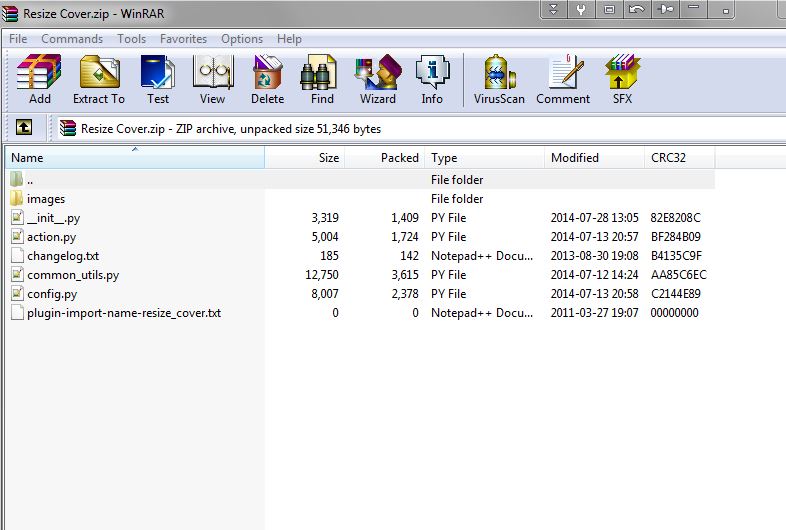The height and width of the screenshot is (530, 786).
Task: Click the Extract To toolbar icon
Action: [99, 79]
